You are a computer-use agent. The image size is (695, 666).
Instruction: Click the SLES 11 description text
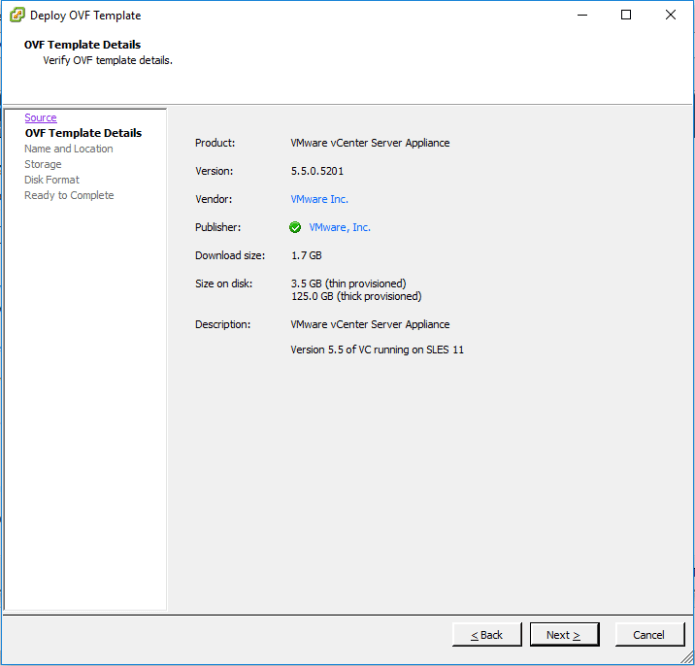[x=377, y=350]
